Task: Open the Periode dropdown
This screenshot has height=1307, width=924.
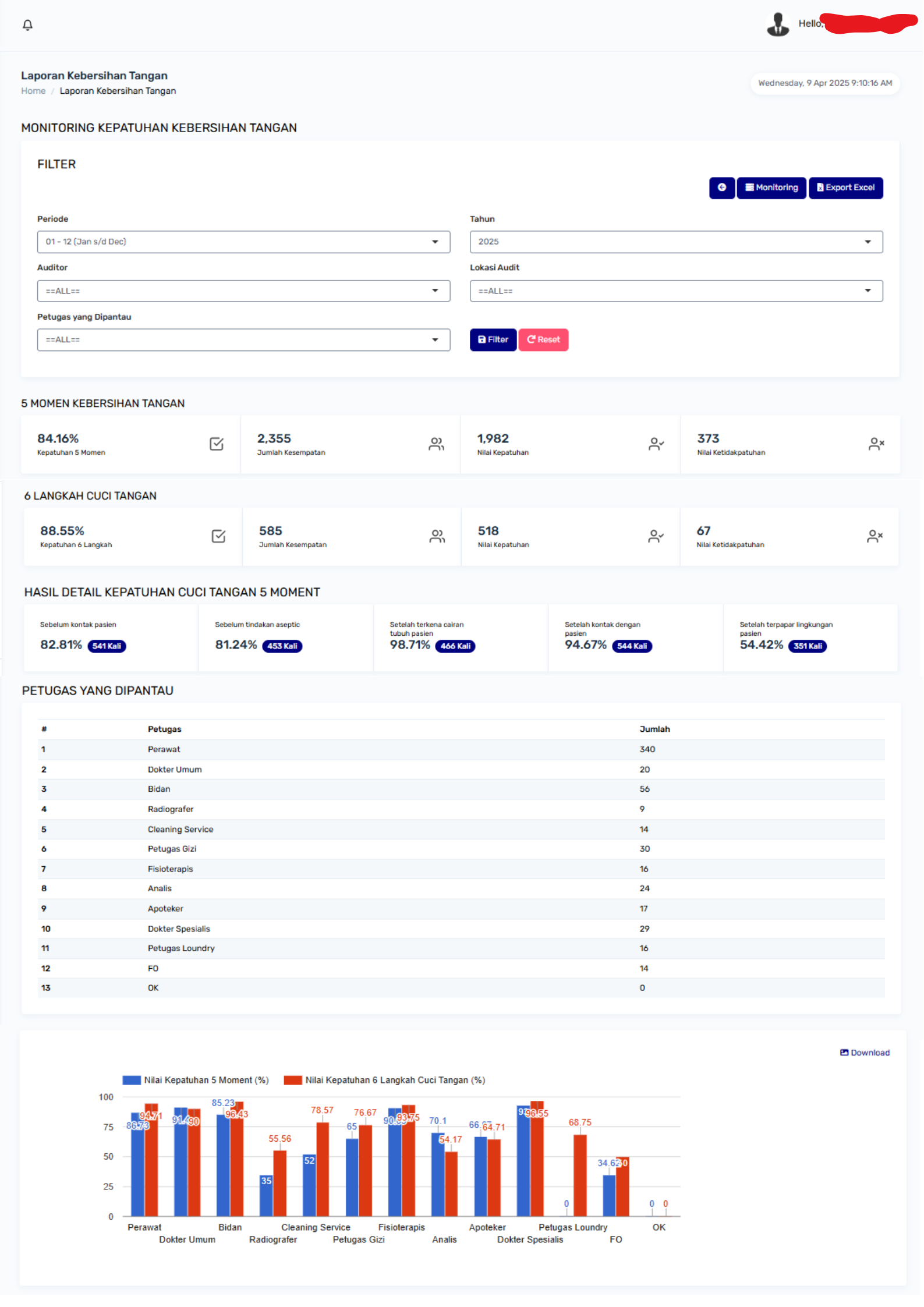Action: click(243, 242)
